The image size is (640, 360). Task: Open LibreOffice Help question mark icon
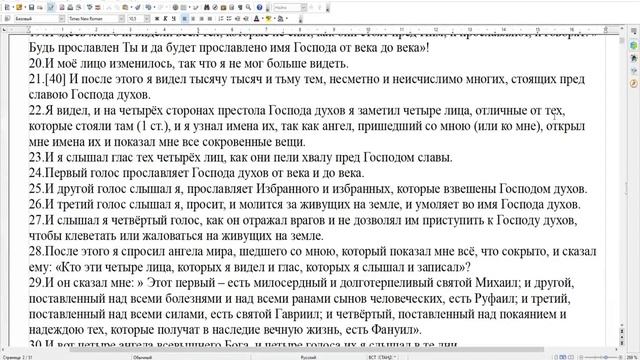pyautogui.click(x=259, y=7)
